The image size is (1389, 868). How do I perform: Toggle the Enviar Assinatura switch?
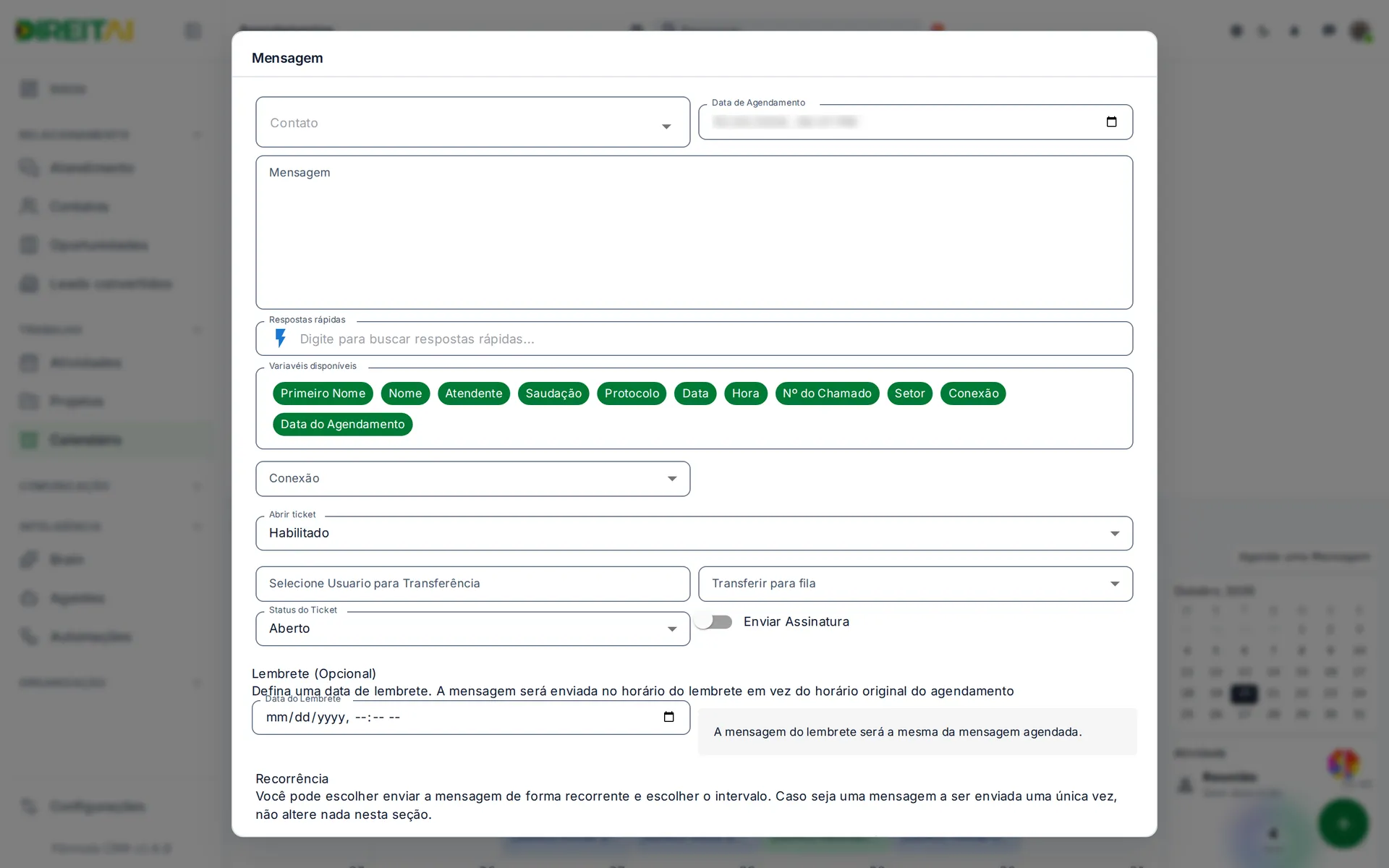coord(714,622)
